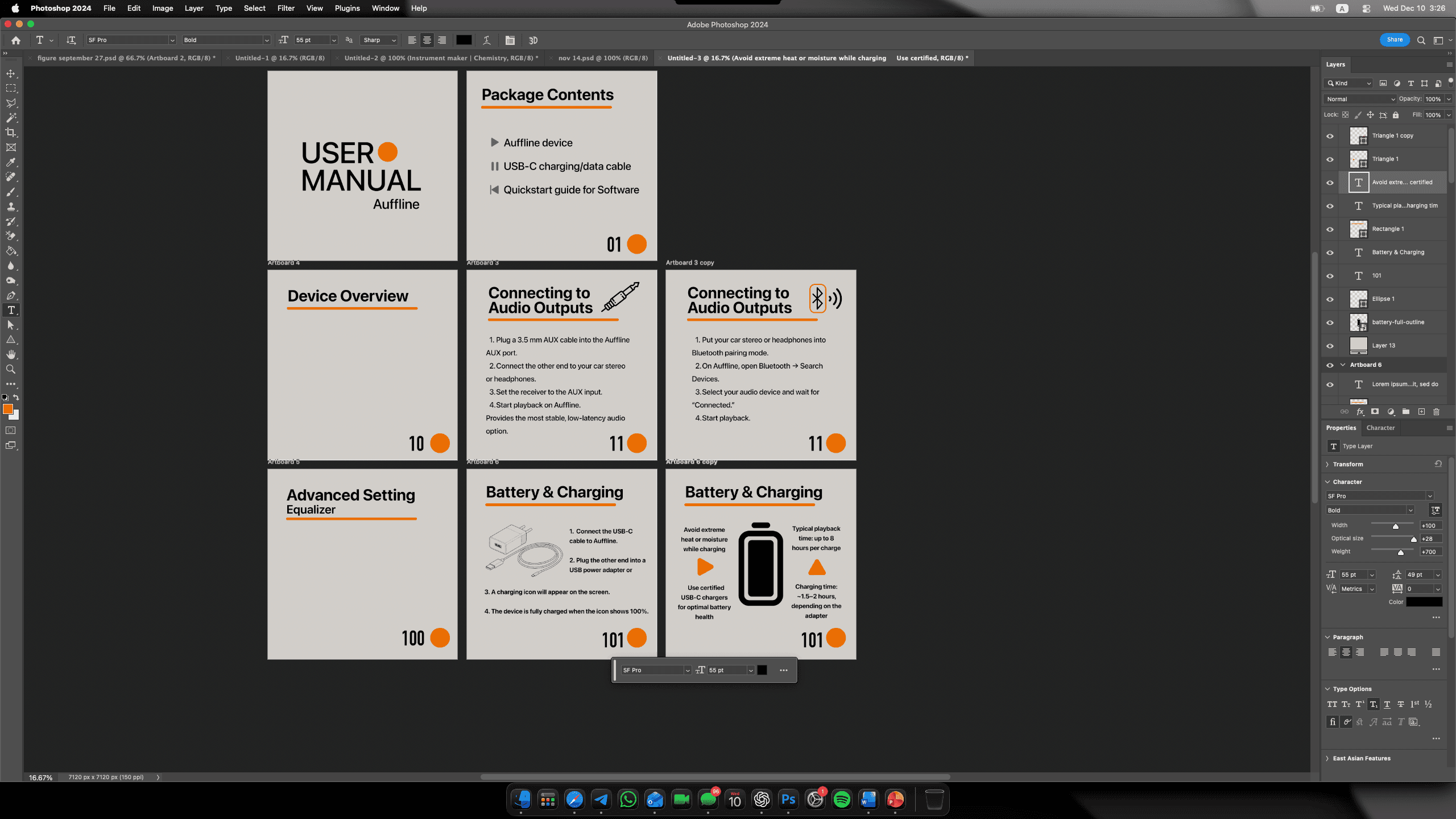
Task: Delete layer with trash icon
Action: pos(1437,412)
